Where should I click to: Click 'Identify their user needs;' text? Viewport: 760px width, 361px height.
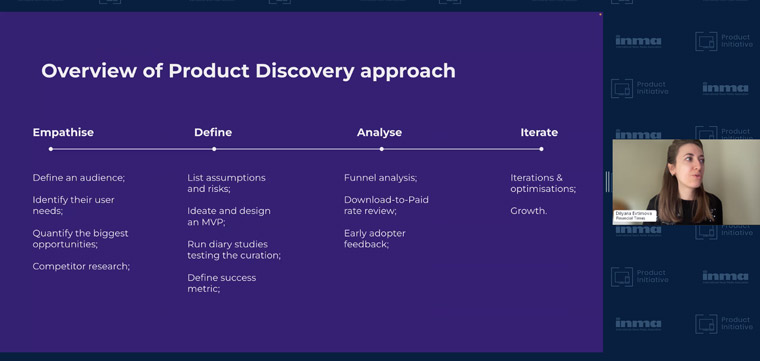coord(73,205)
